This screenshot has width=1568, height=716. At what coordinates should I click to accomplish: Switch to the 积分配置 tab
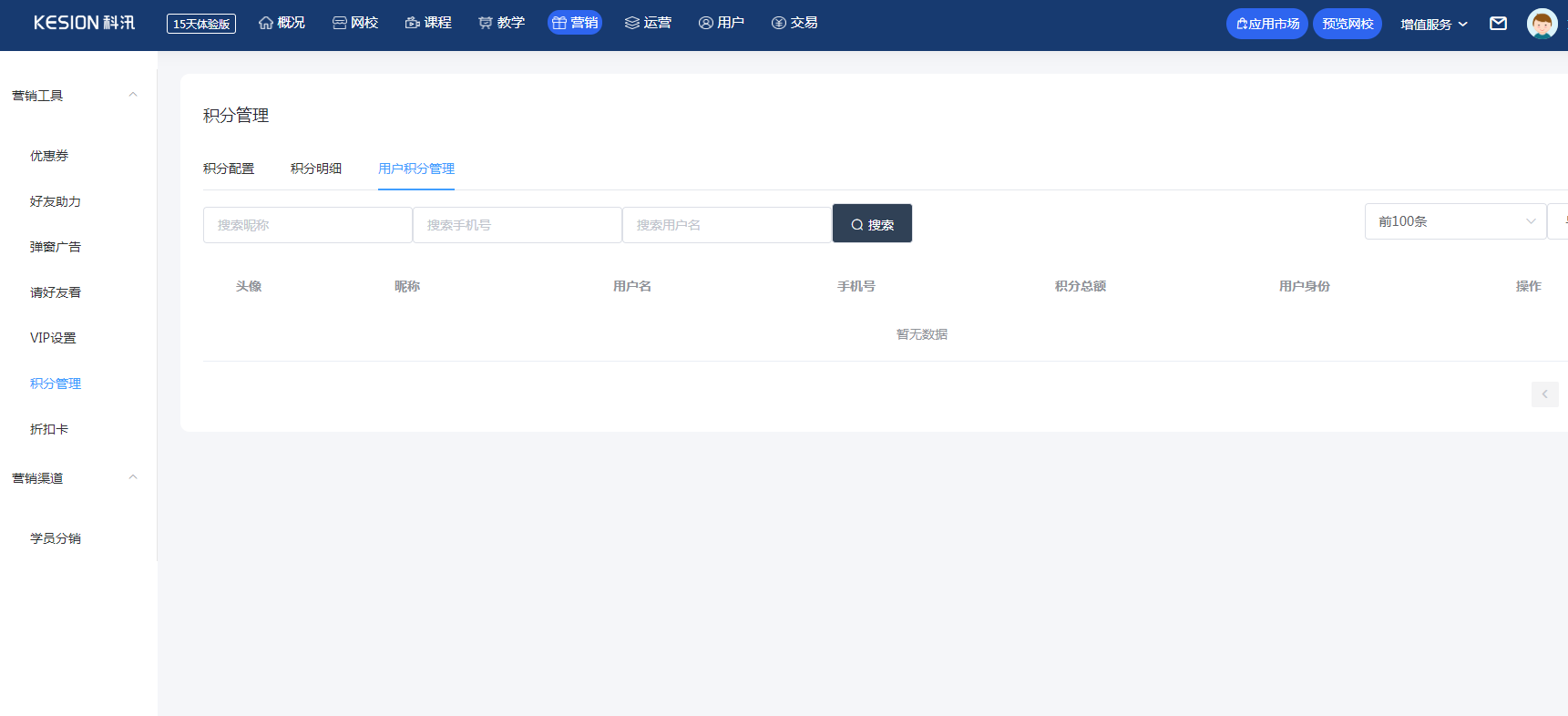pos(229,169)
